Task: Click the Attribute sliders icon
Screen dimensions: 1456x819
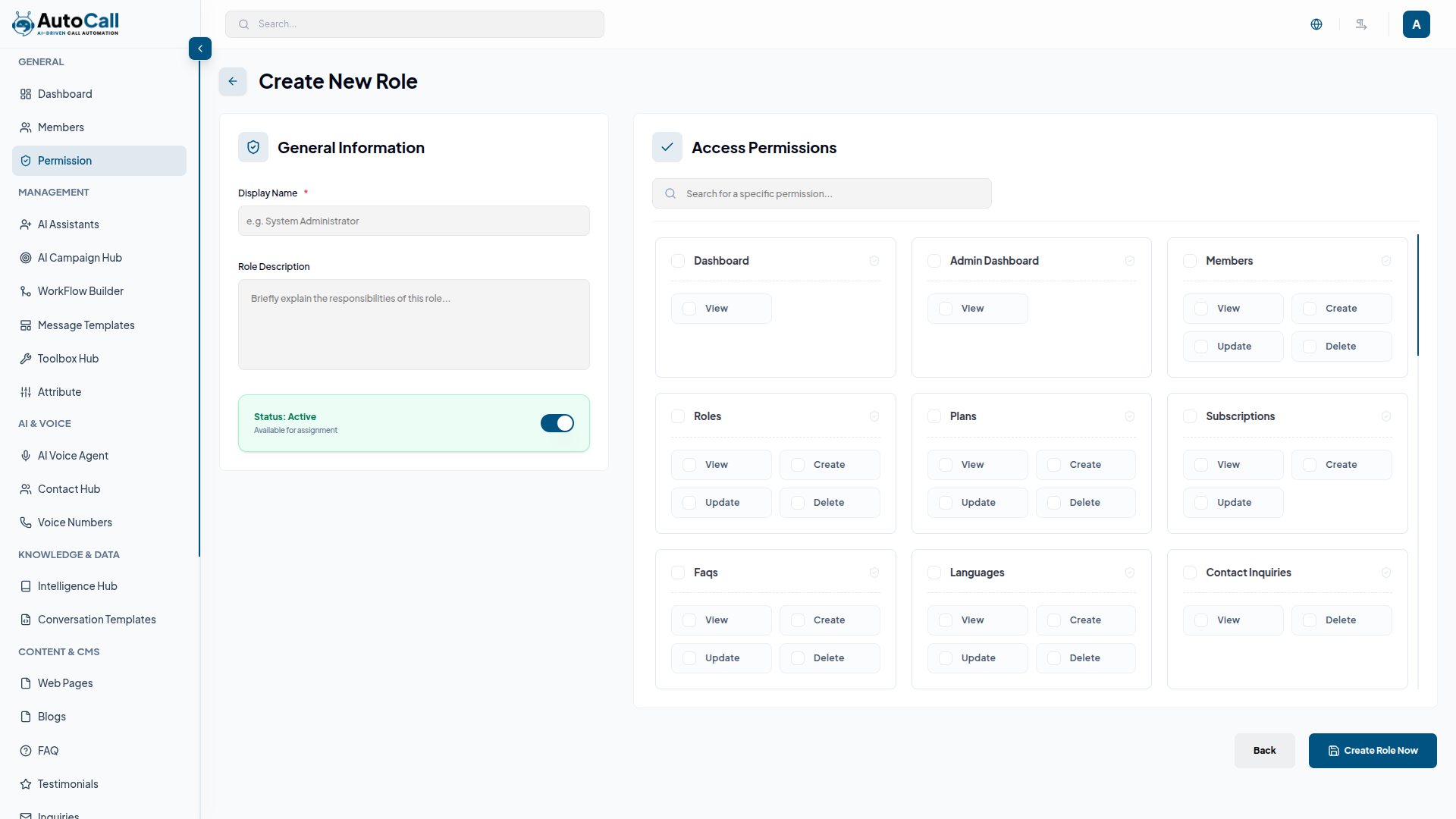Action: coord(26,392)
